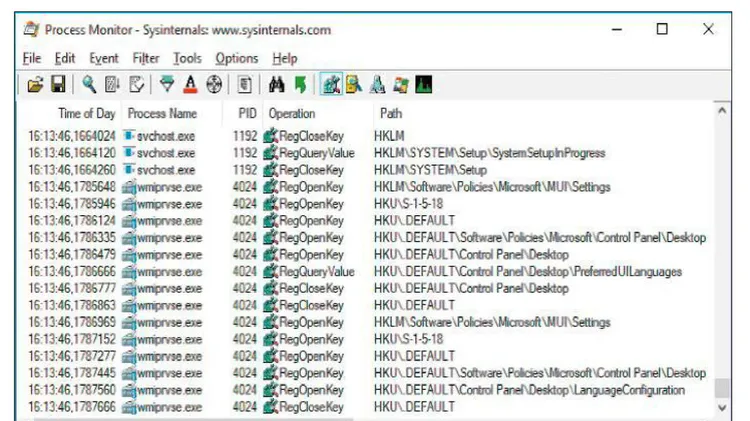Click the Path column header
The width and height of the screenshot is (750, 421).
(391, 113)
